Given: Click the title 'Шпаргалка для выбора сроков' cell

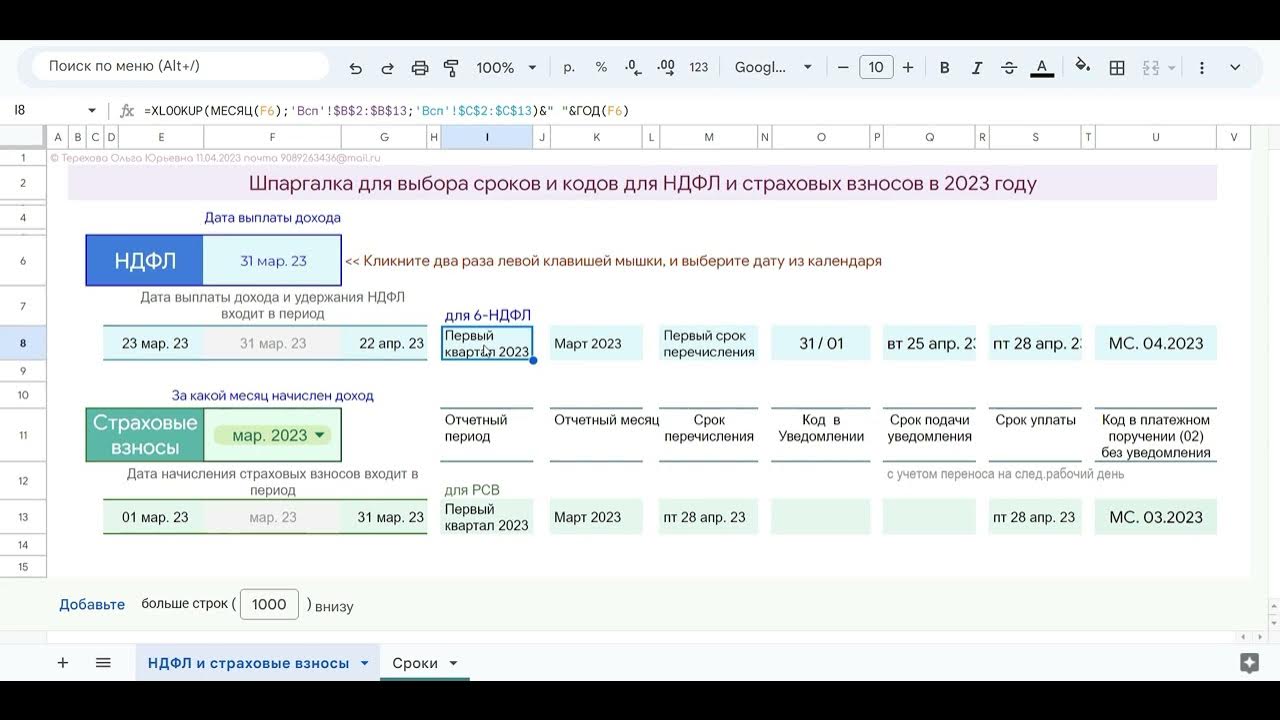Looking at the screenshot, I should click(642, 183).
